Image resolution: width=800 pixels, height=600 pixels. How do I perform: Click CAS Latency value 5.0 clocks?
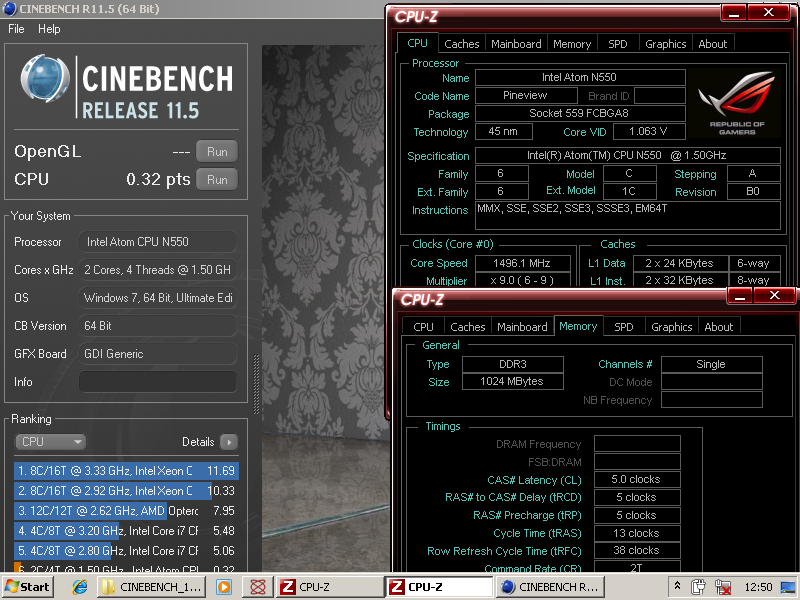(x=637, y=480)
